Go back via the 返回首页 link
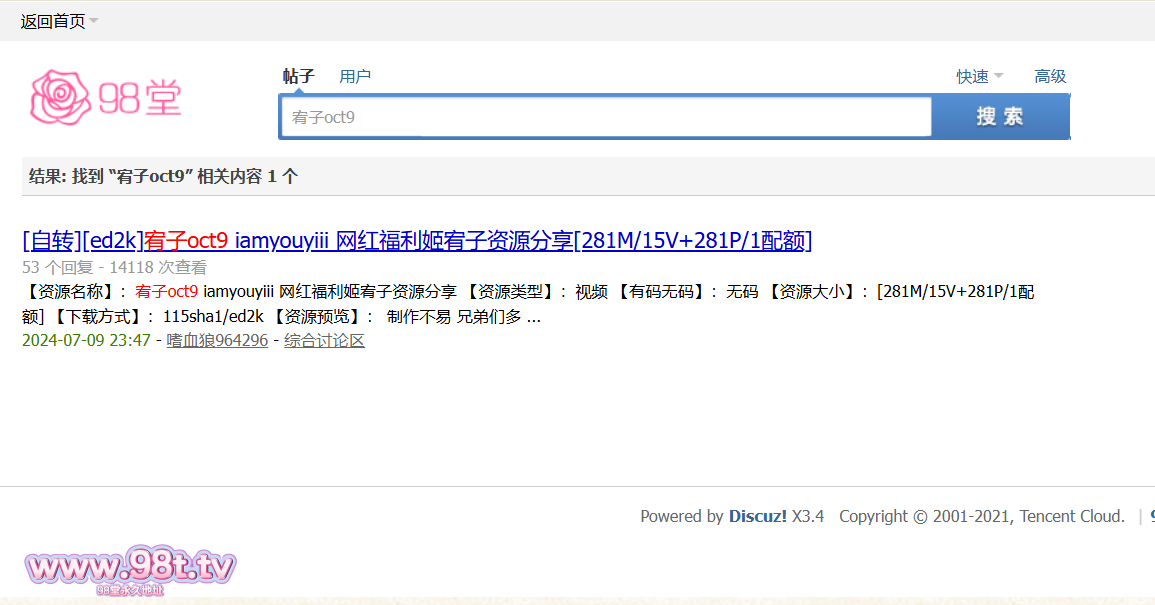This screenshot has width=1155, height=605. 53,21
